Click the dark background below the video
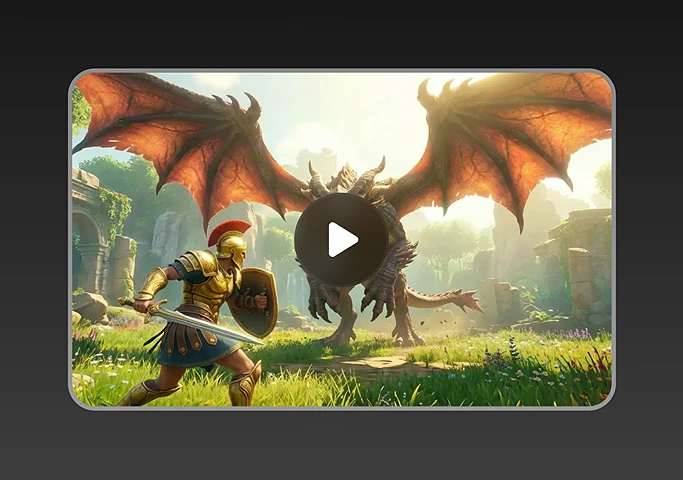This screenshot has width=683, height=480. click(x=341, y=445)
